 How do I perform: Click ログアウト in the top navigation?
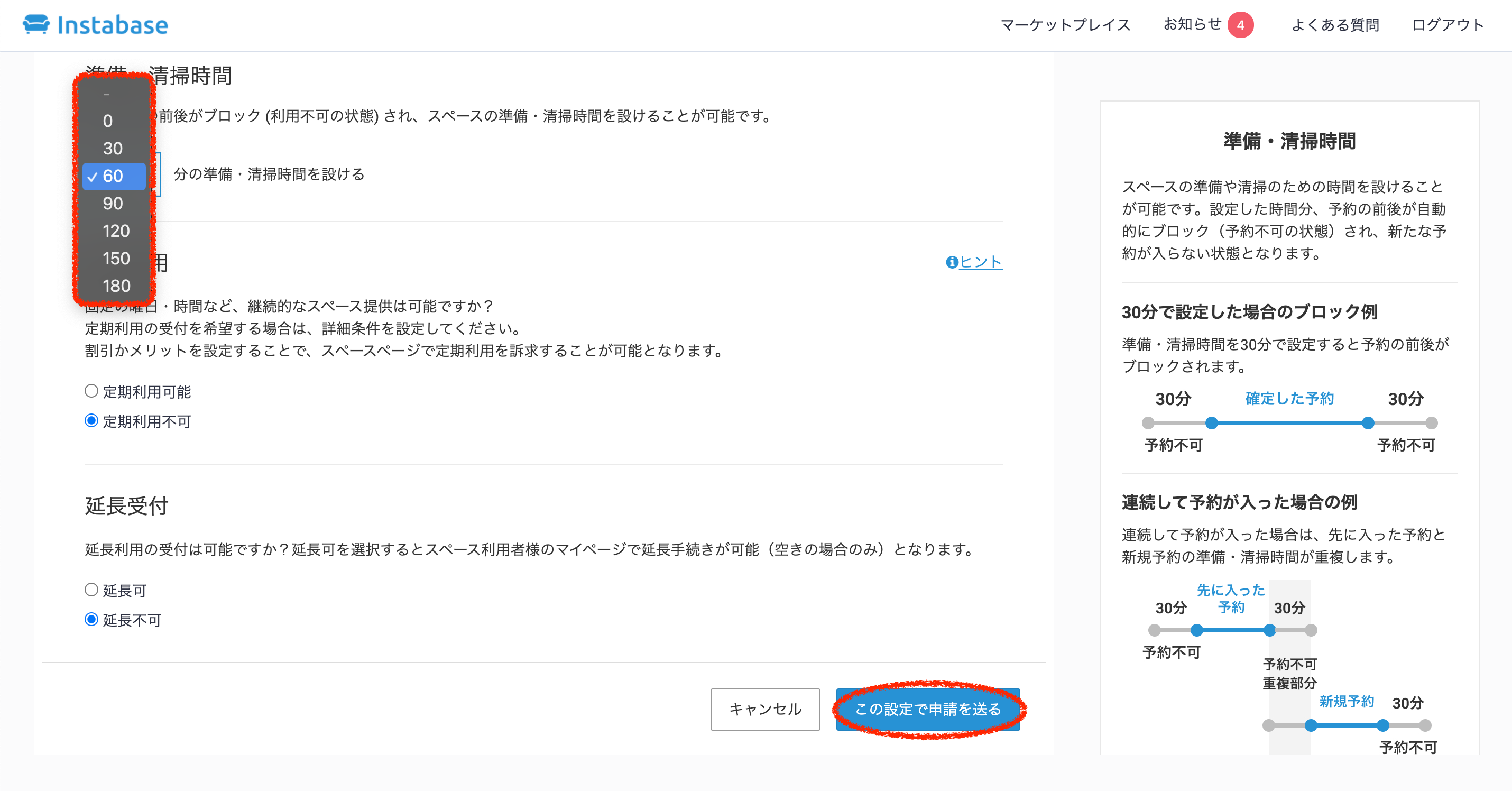point(1448,25)
